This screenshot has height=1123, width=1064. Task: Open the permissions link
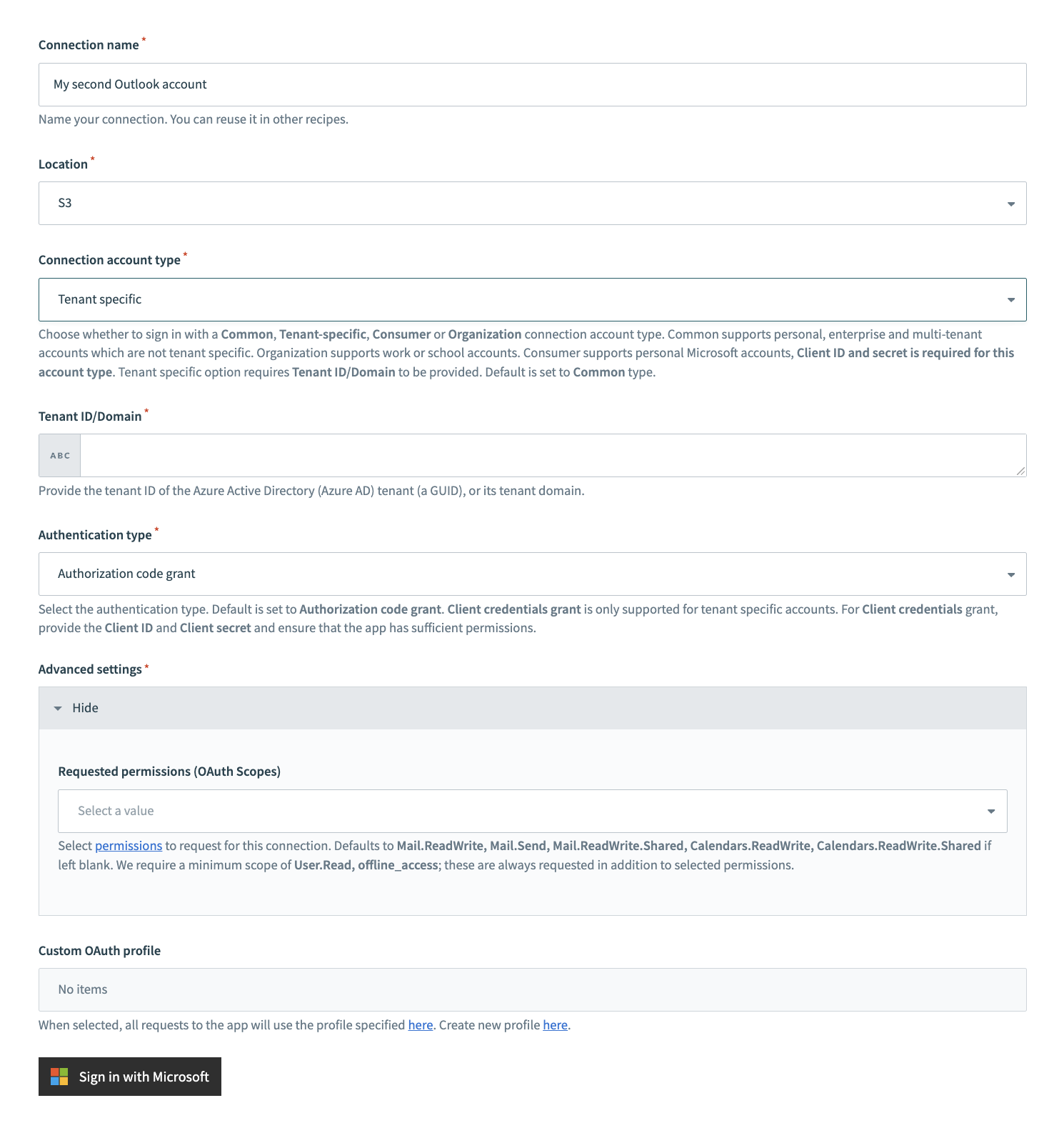coord(129,845)
